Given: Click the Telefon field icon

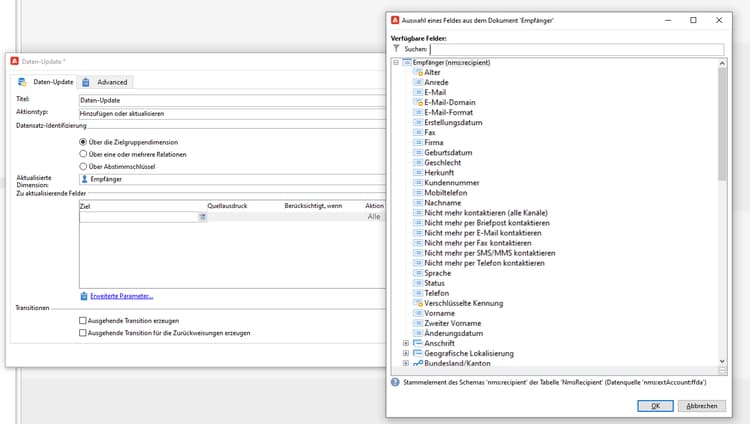Looking at the screenshot, I should [x=418, y=293].
